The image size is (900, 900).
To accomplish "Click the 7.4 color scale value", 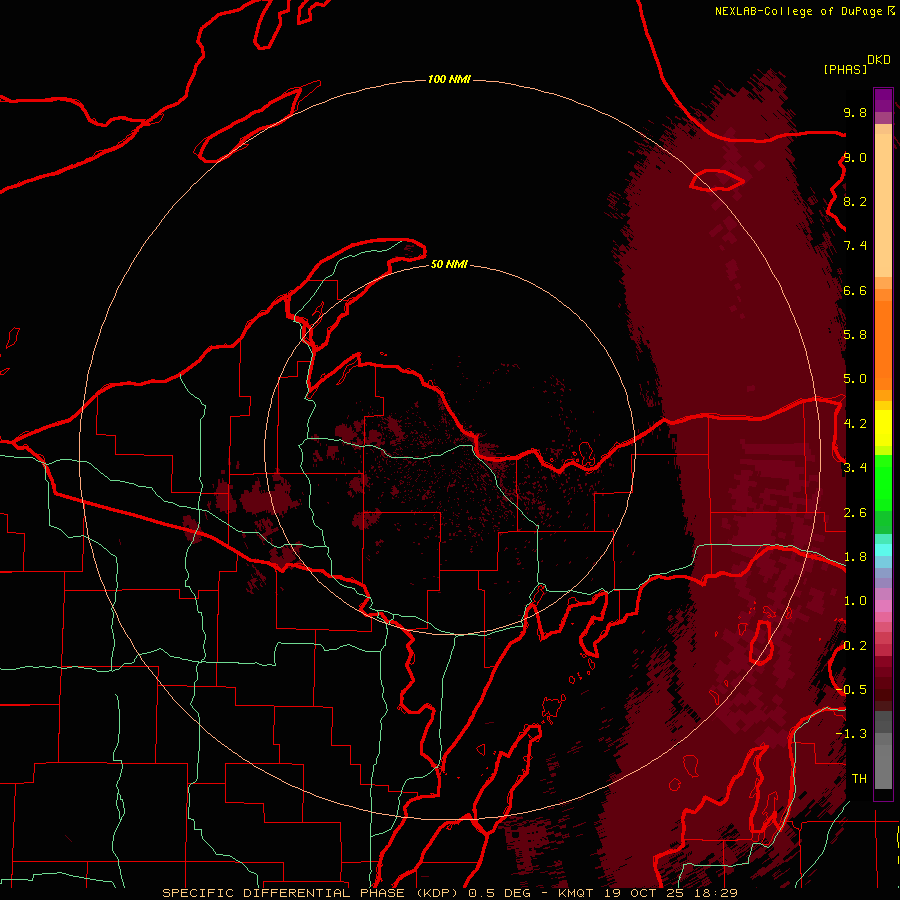I will (x=855, y=246).
